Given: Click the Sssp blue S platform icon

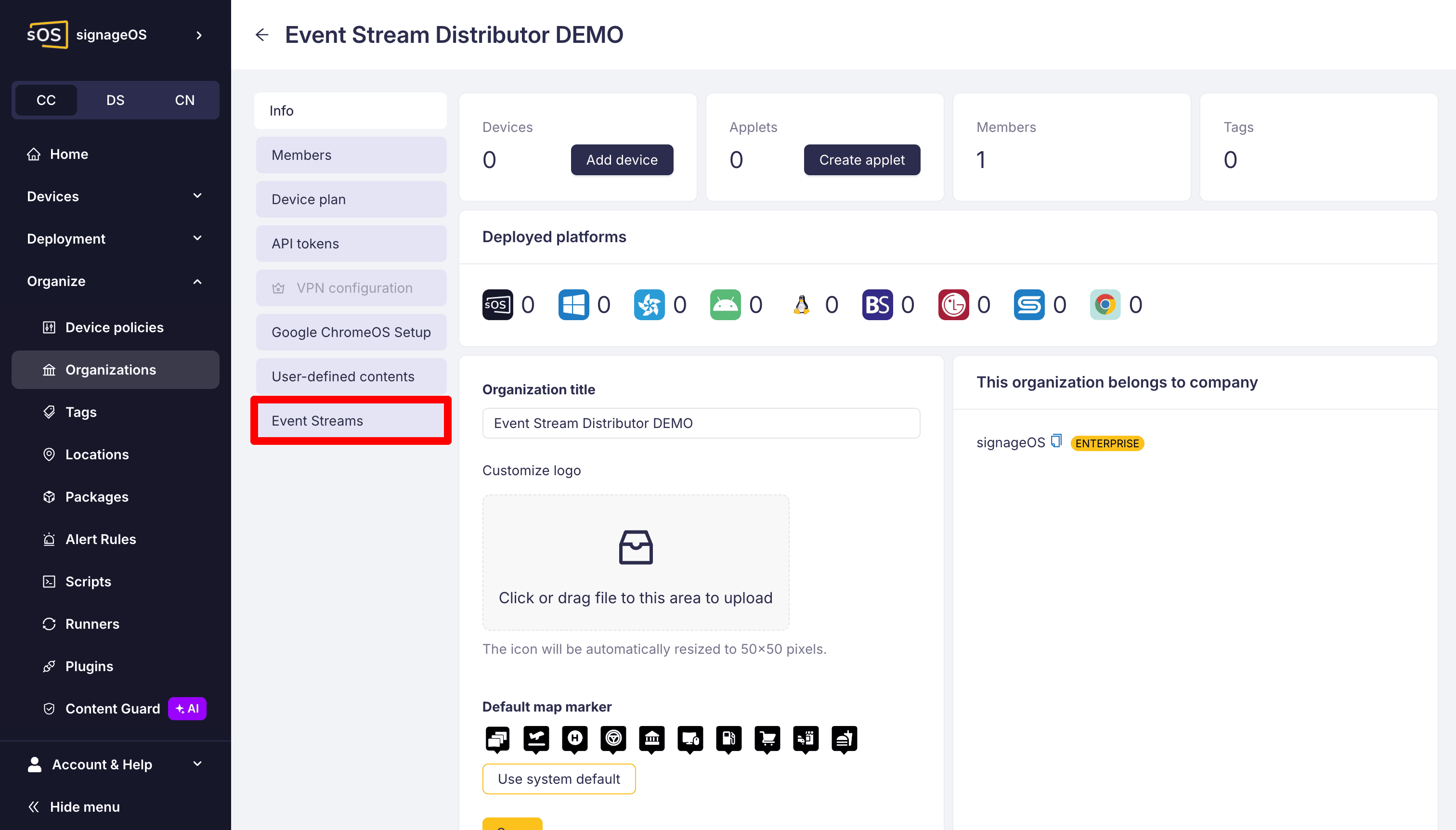Looking at the screenshot, I should 1029,304.
